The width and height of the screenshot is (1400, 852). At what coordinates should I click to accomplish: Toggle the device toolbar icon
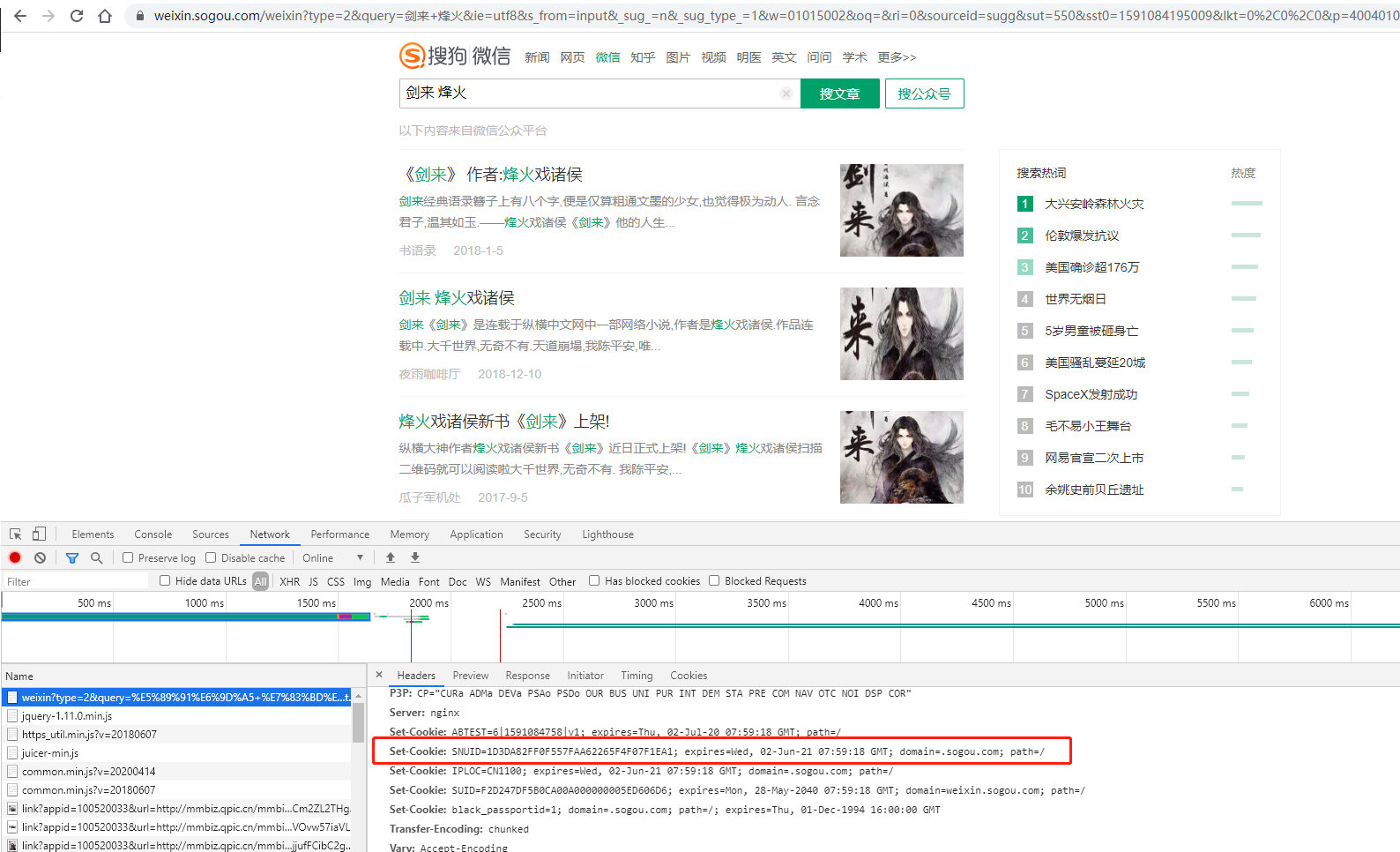(39, 534)
